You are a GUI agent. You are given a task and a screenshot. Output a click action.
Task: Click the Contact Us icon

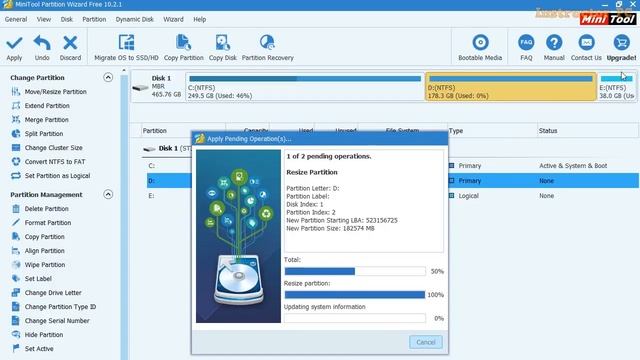pyautogui.click(x=586, y=42)
